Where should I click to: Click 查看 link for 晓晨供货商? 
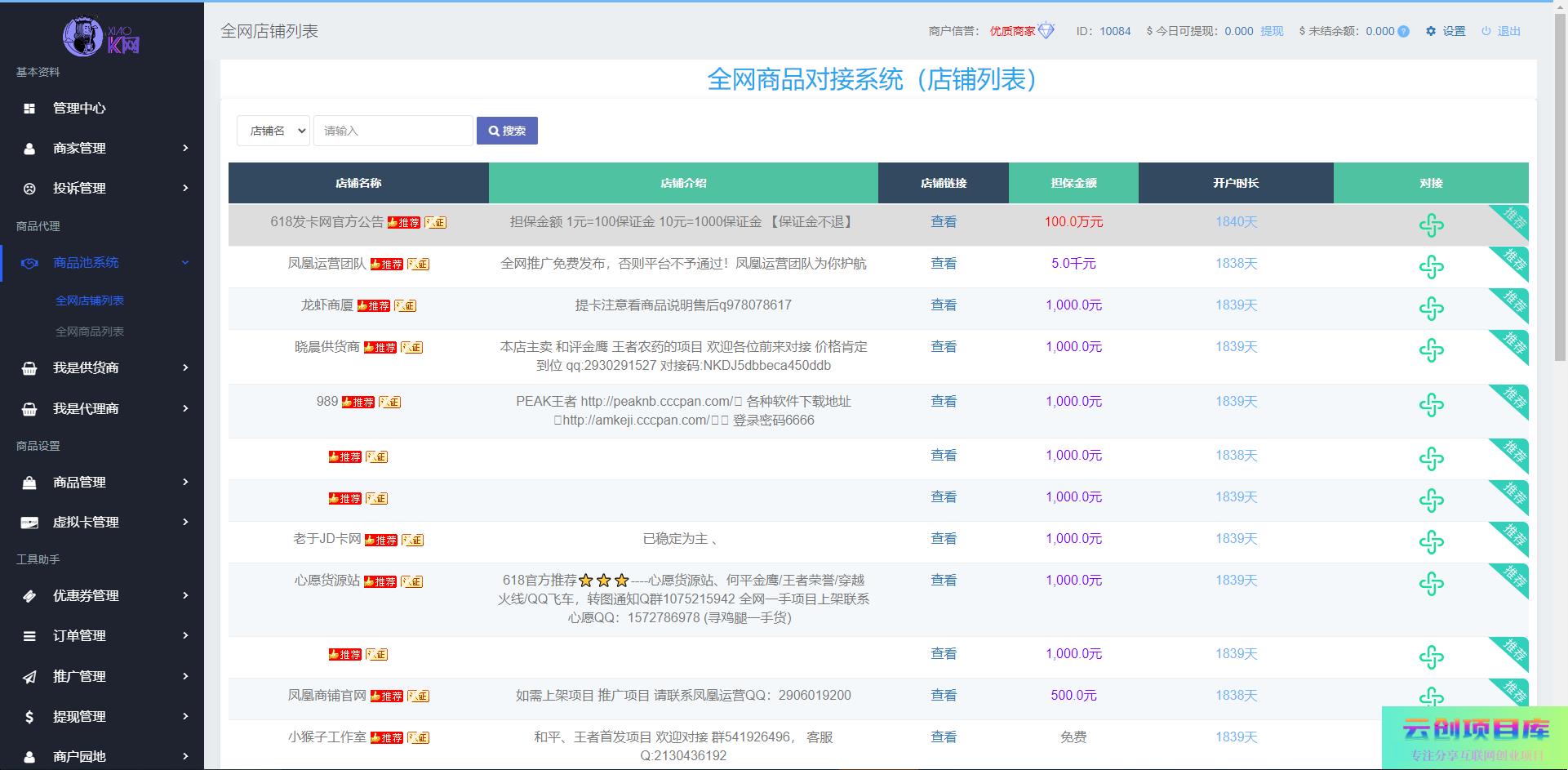pyautogui.click(x=944, y=347)
